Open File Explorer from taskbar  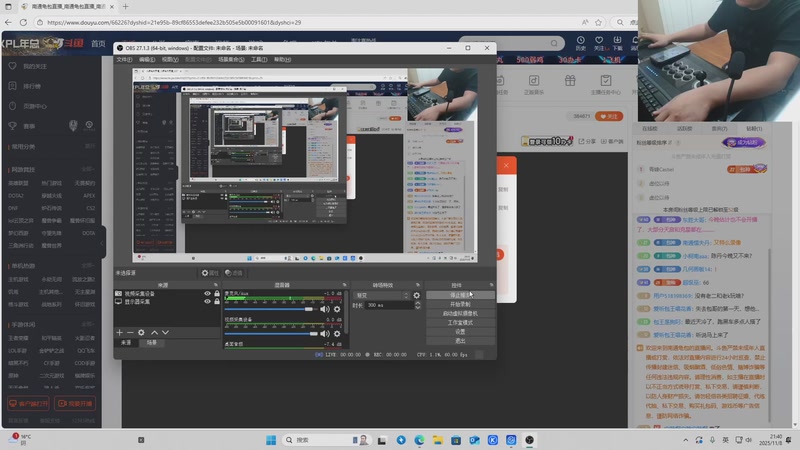coord(437,440)
